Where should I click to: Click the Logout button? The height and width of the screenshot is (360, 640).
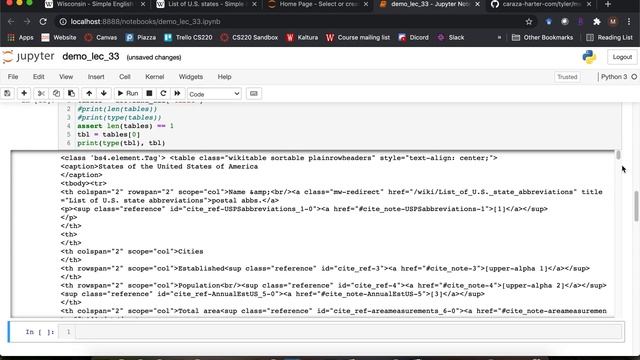coord(622,57)
